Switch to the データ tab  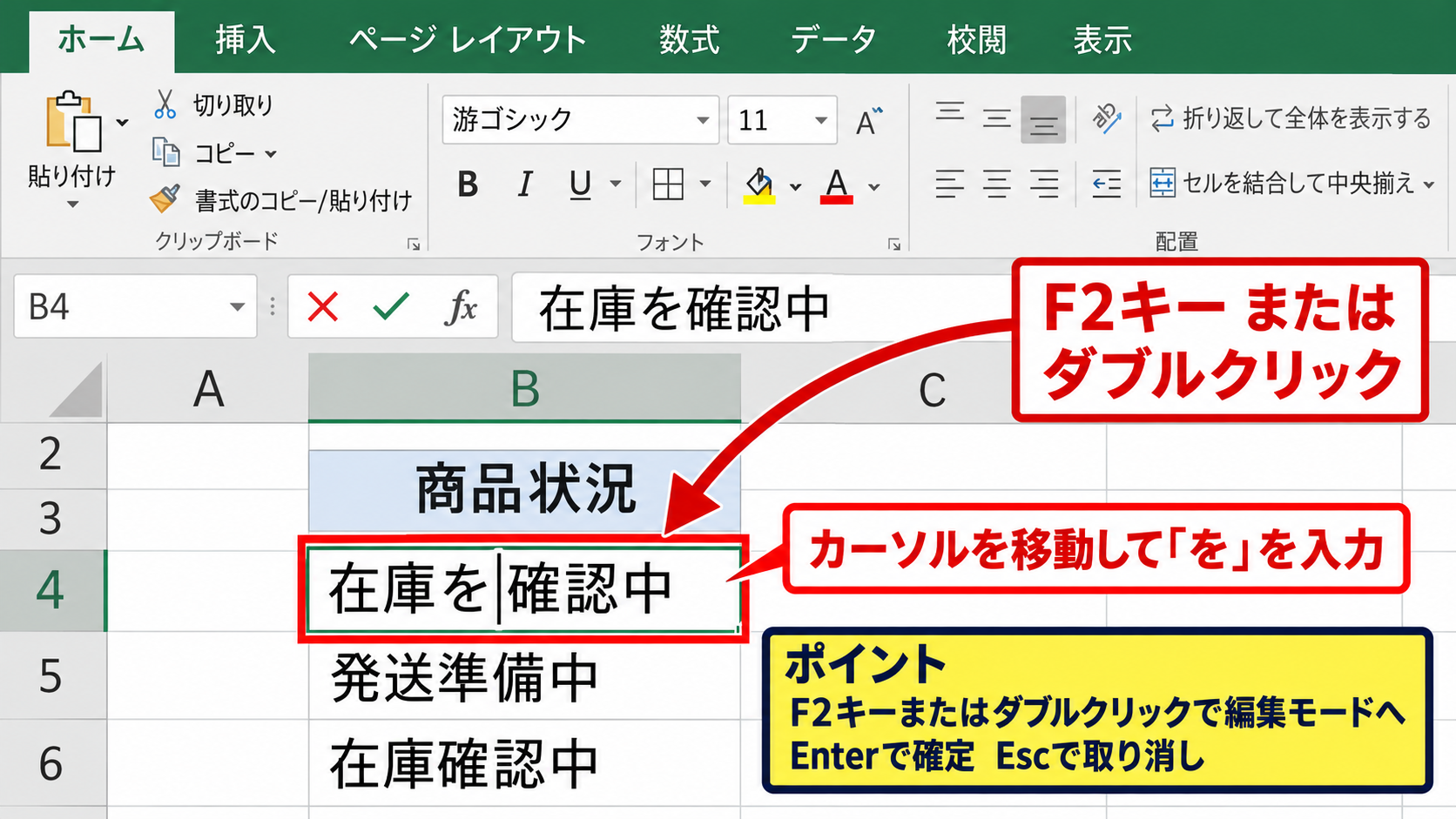(x=833, y=40)
